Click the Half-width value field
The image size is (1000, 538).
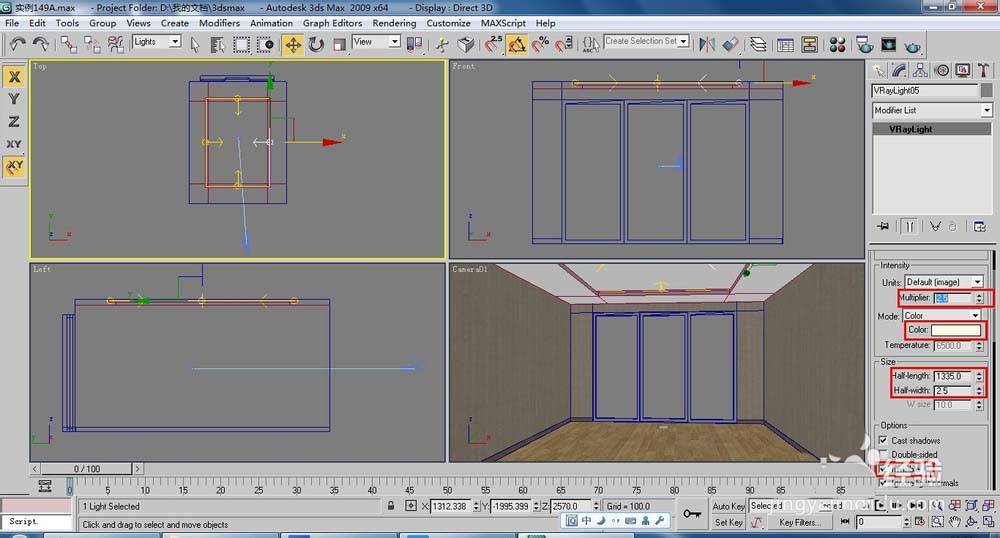953,390
